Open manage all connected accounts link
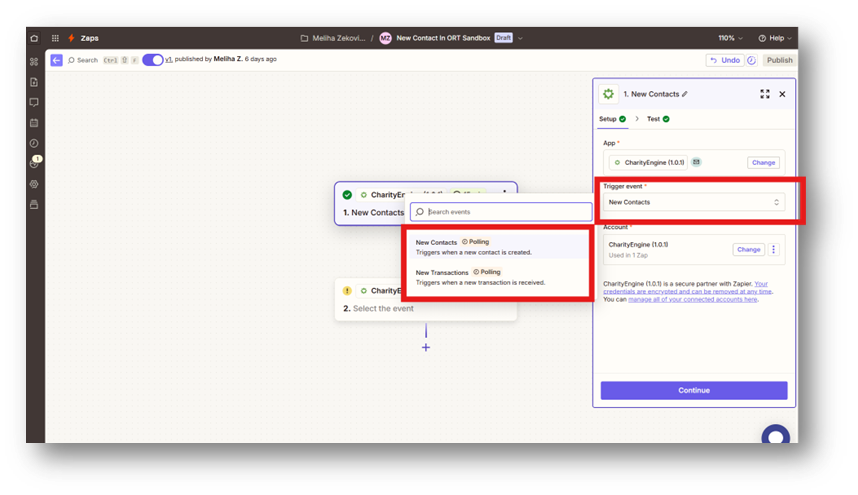Viewport: 858px width, 495px height. 692,299
